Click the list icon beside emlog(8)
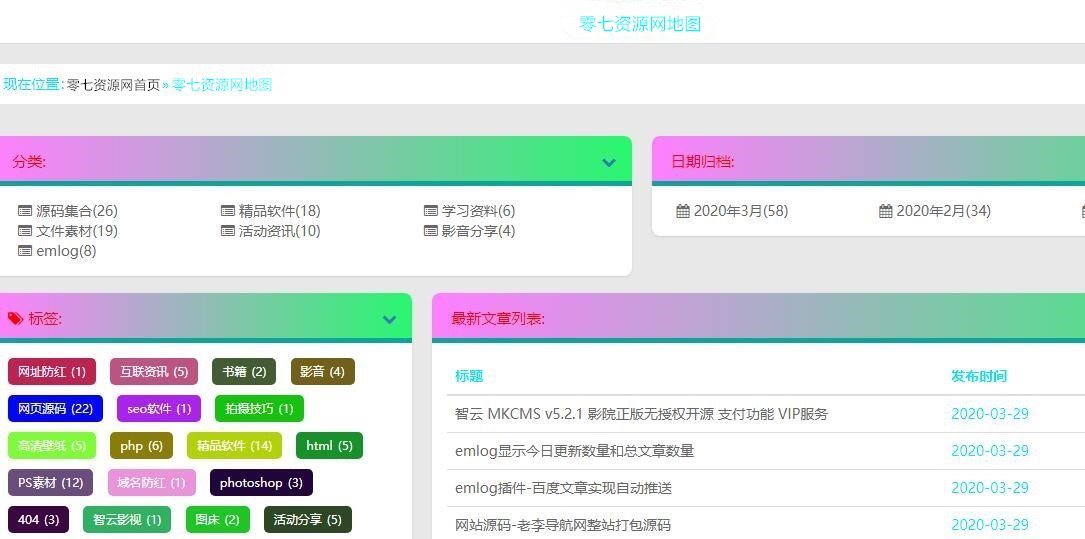Screen dimensions: 1085x539 tap(25, 251)
